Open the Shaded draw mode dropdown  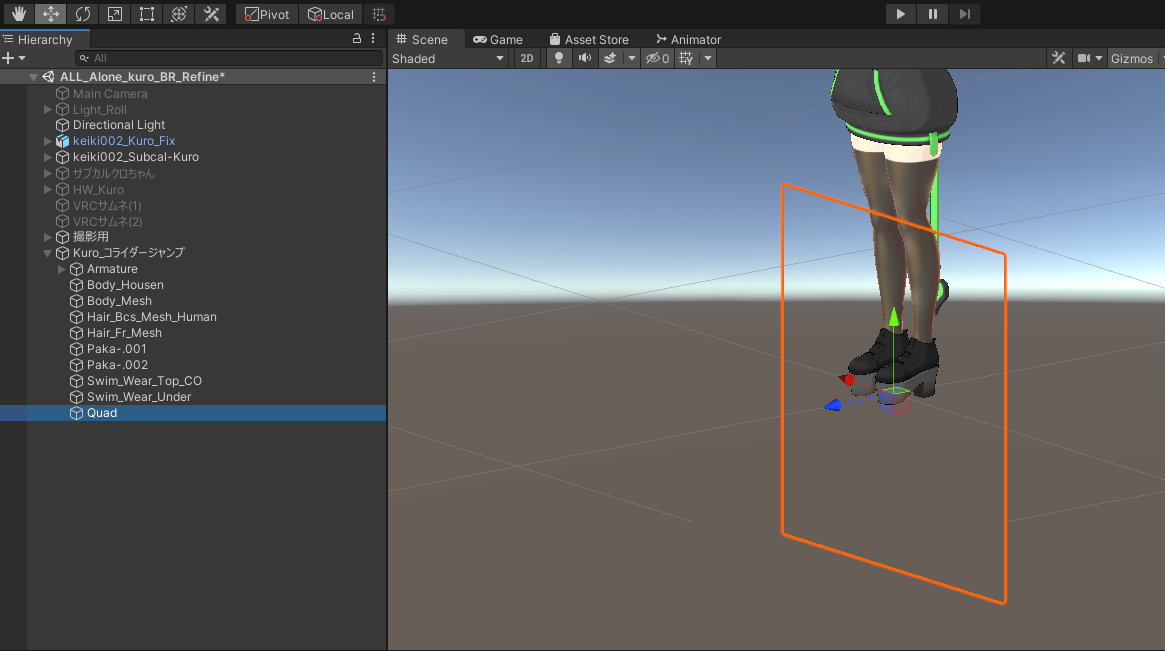pos(449,59)
